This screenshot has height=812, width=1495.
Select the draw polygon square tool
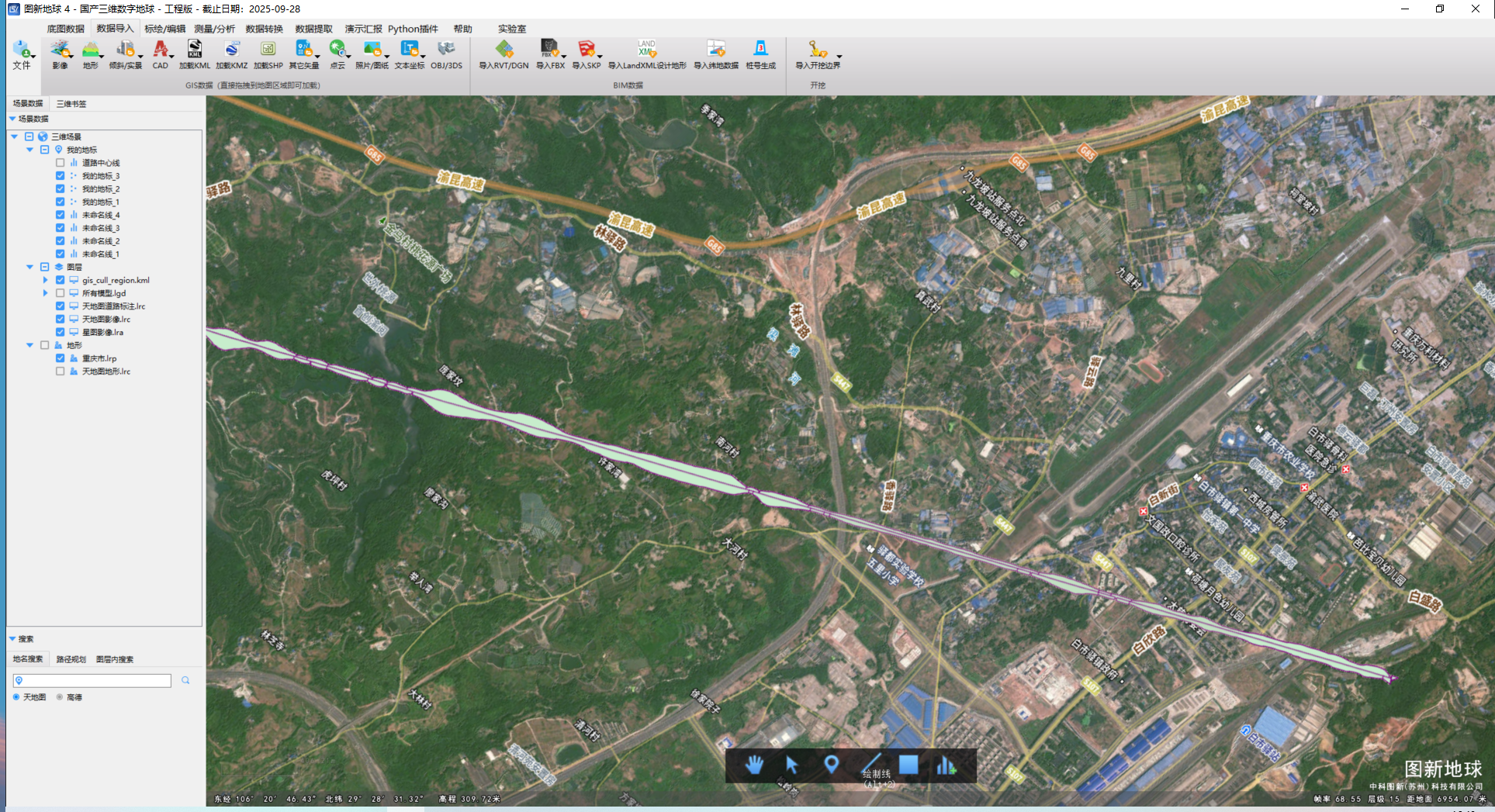(x=908, y=765)
